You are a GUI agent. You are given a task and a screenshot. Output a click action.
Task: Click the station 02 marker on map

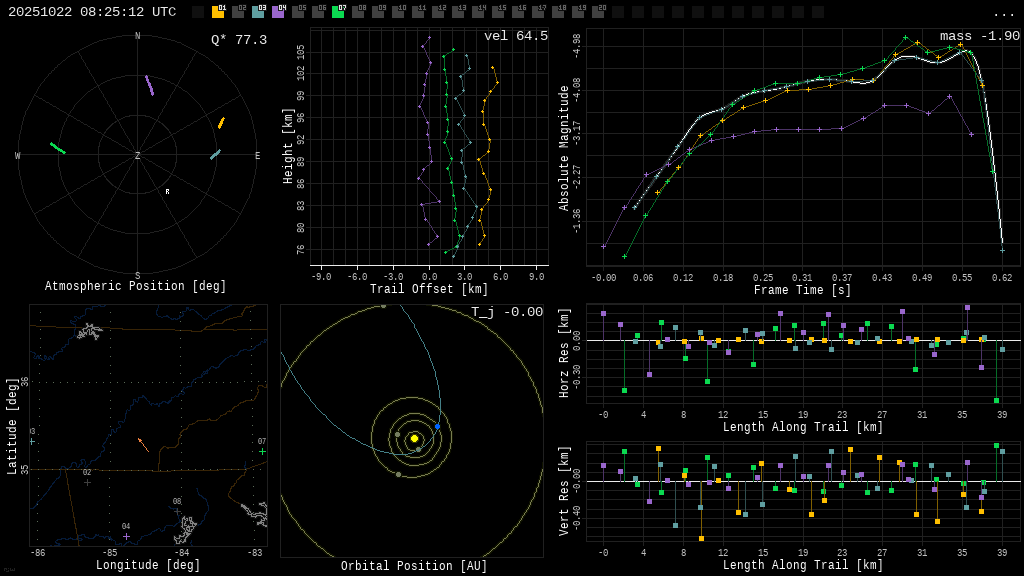pyautogui.click(x=87, y=482)
